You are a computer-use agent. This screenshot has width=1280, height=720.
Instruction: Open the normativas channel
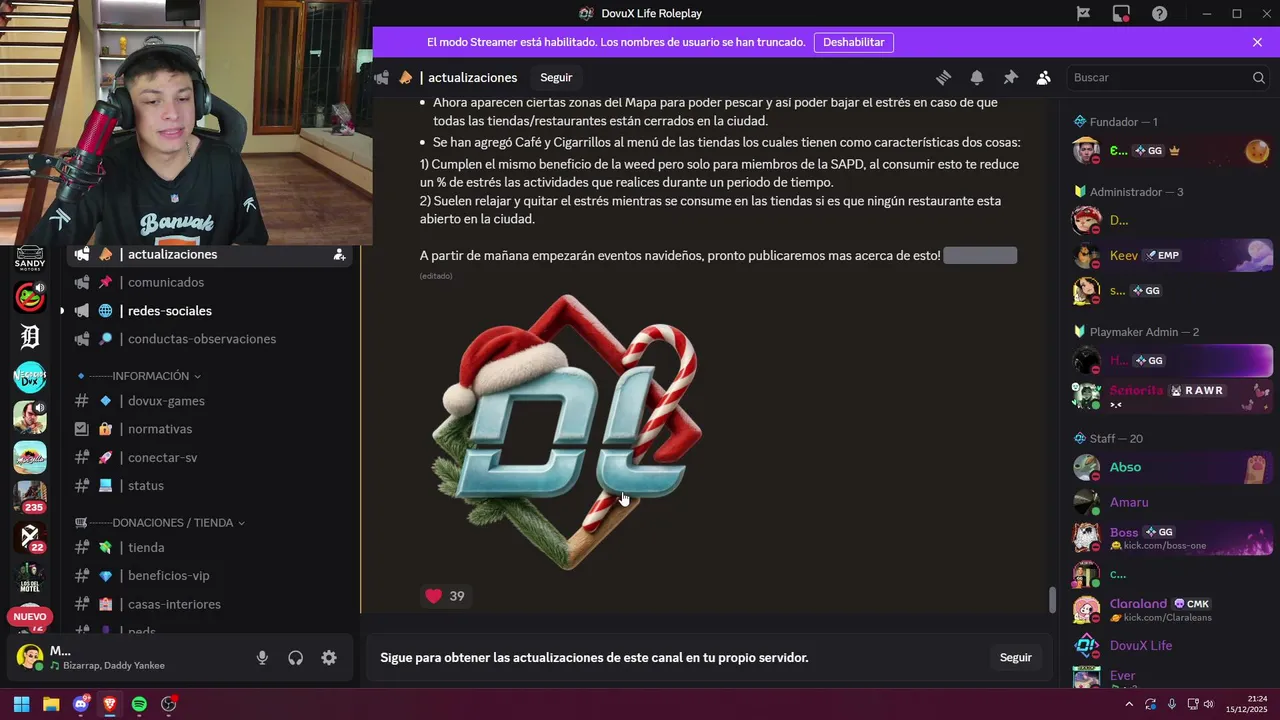[x=210, y=429]
